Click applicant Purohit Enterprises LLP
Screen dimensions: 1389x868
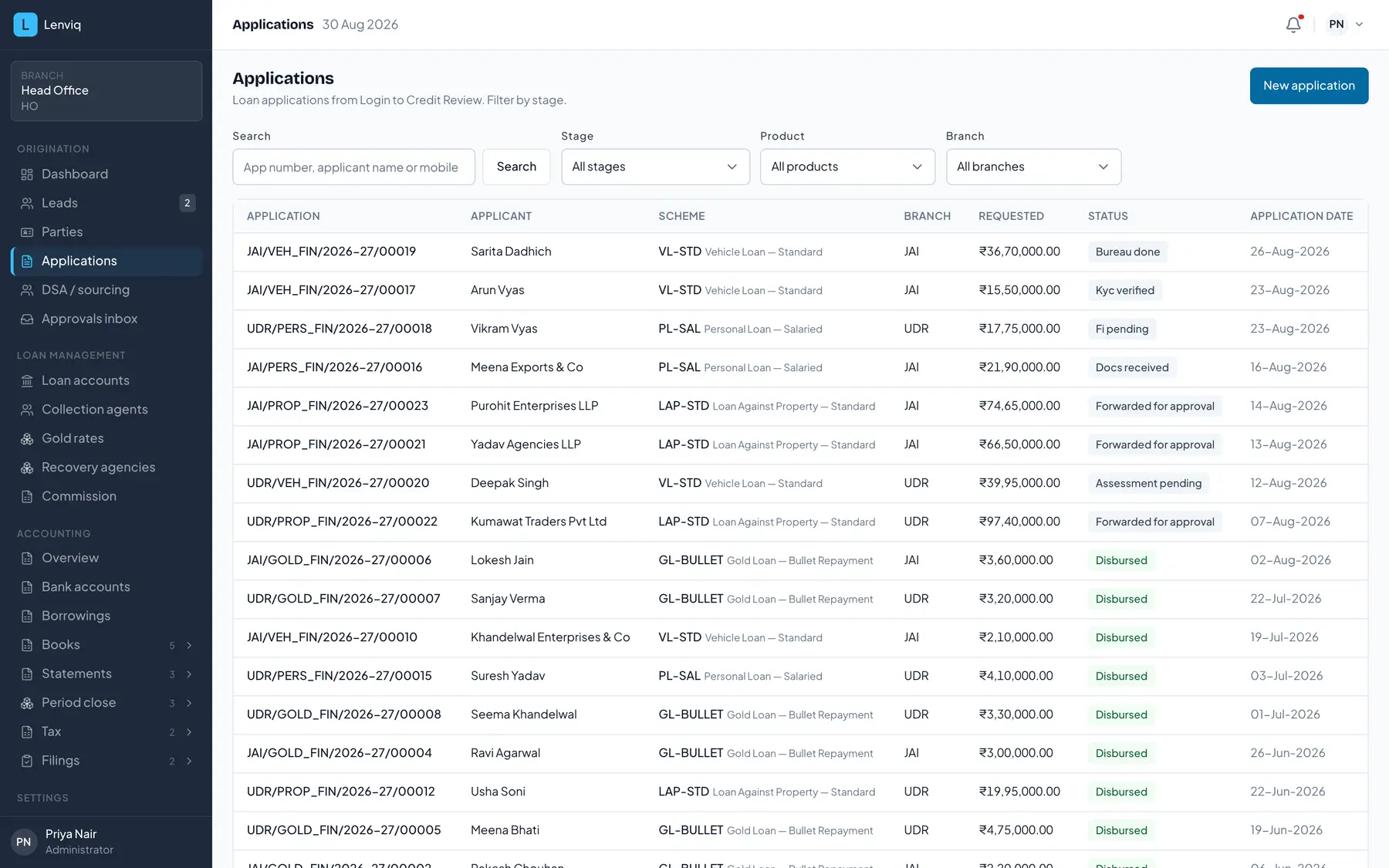coord(534,406)
